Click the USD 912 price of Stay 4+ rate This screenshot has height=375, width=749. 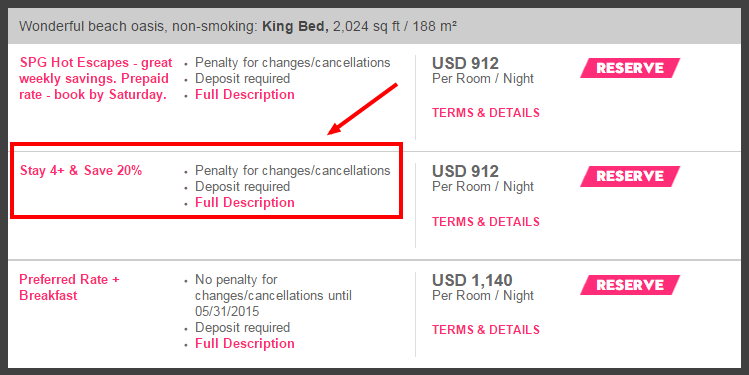(465, 171)
